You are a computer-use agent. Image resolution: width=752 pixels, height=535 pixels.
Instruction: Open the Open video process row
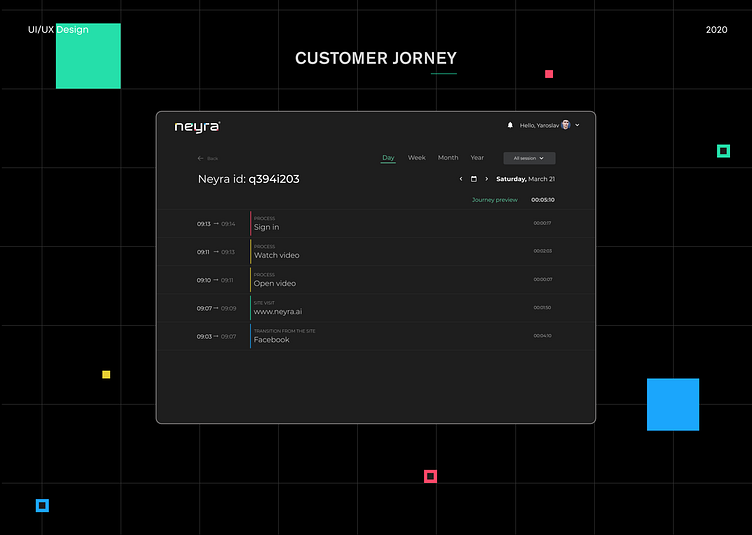click(376, 280)
